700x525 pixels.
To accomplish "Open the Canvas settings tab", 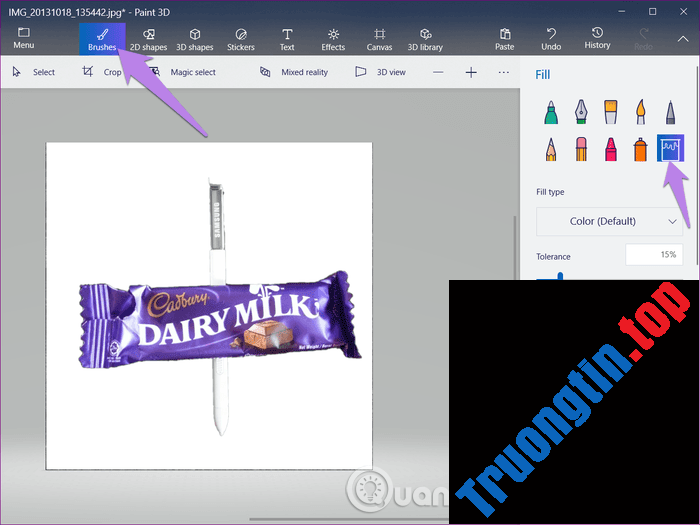I will tap(379, 39).
